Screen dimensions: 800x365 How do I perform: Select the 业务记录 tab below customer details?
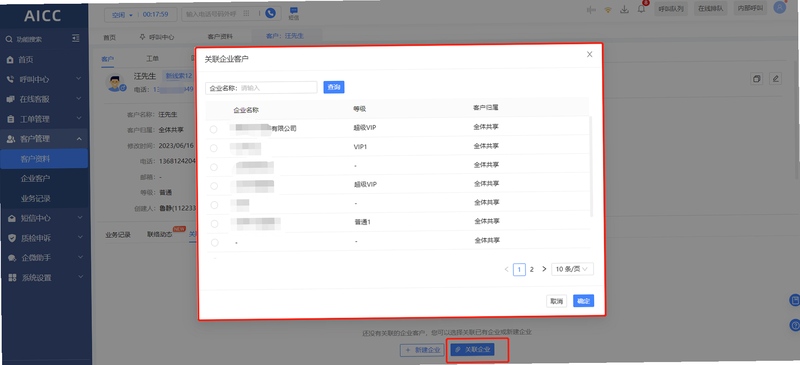coord(118,235)
